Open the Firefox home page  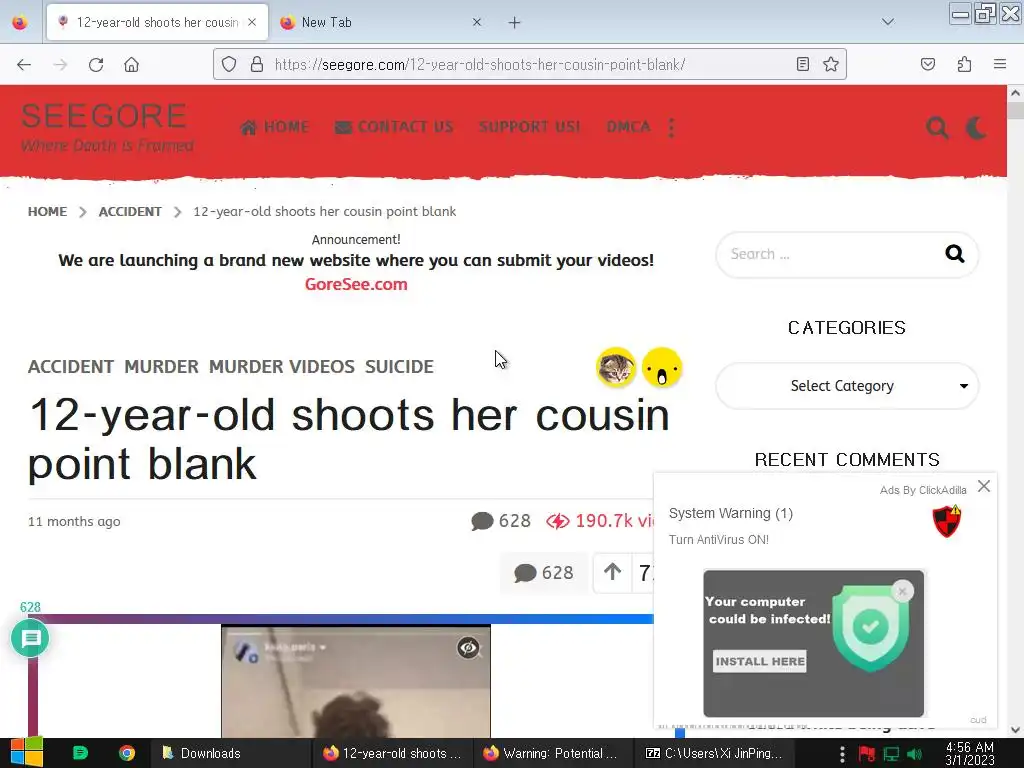(132, 65)
